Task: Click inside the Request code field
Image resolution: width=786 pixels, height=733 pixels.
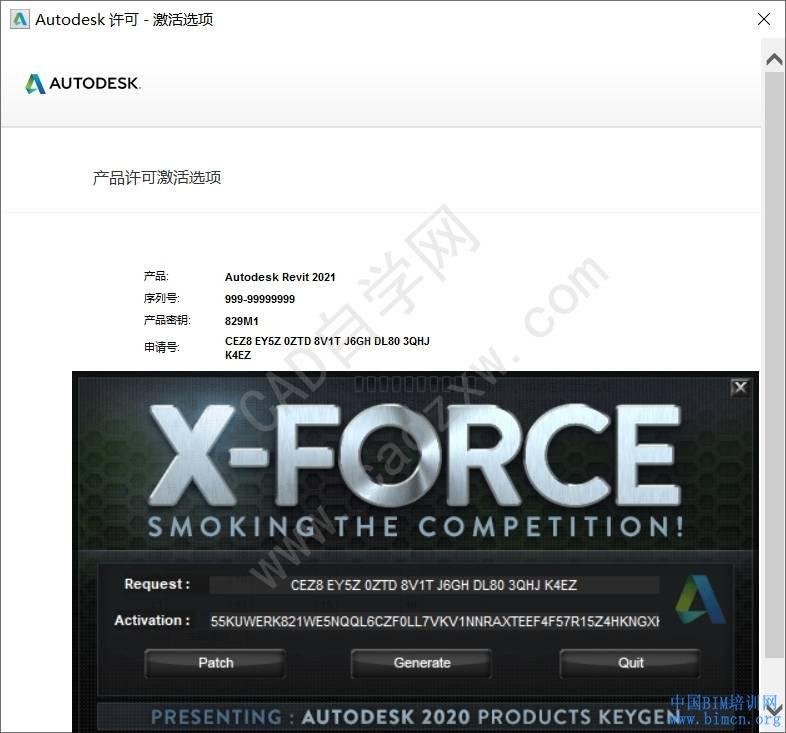Action: pos(434,585)
